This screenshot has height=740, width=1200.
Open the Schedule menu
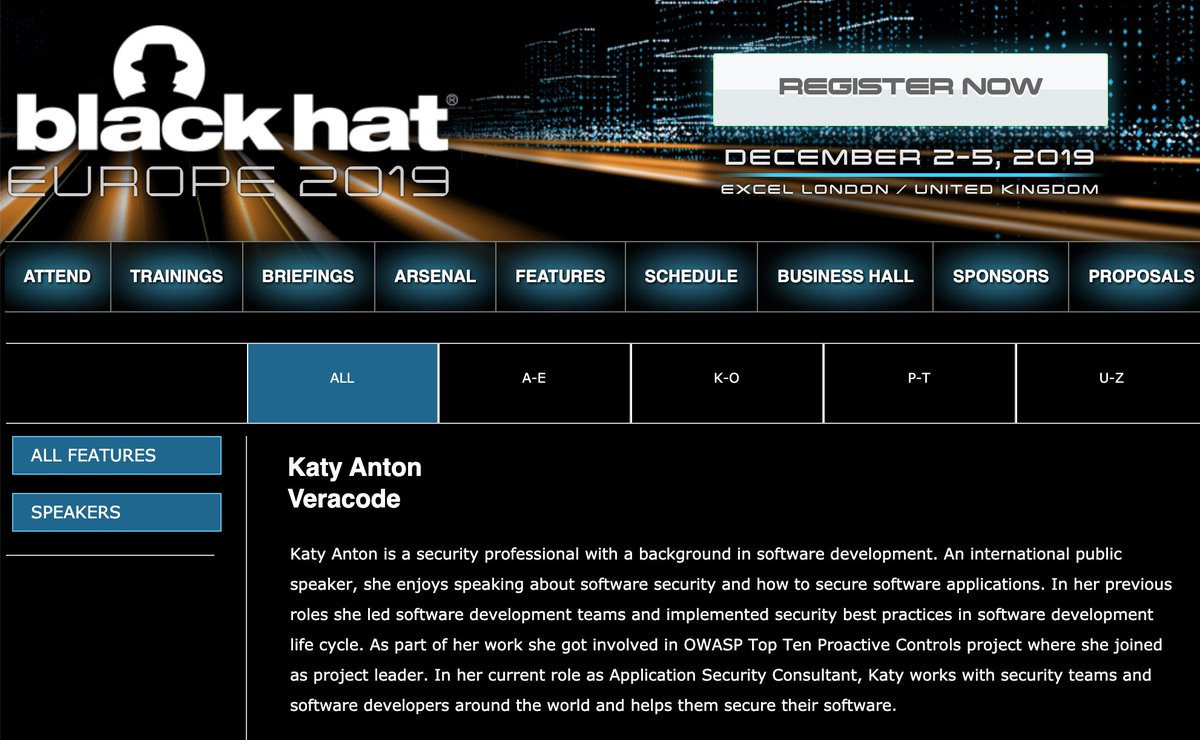click(691, 276)
